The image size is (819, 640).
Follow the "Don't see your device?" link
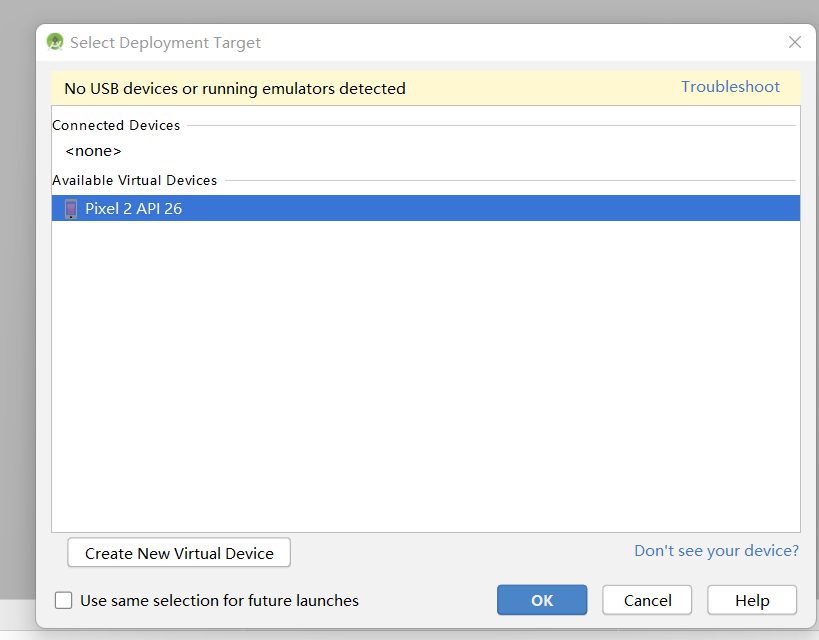(716, 551)
